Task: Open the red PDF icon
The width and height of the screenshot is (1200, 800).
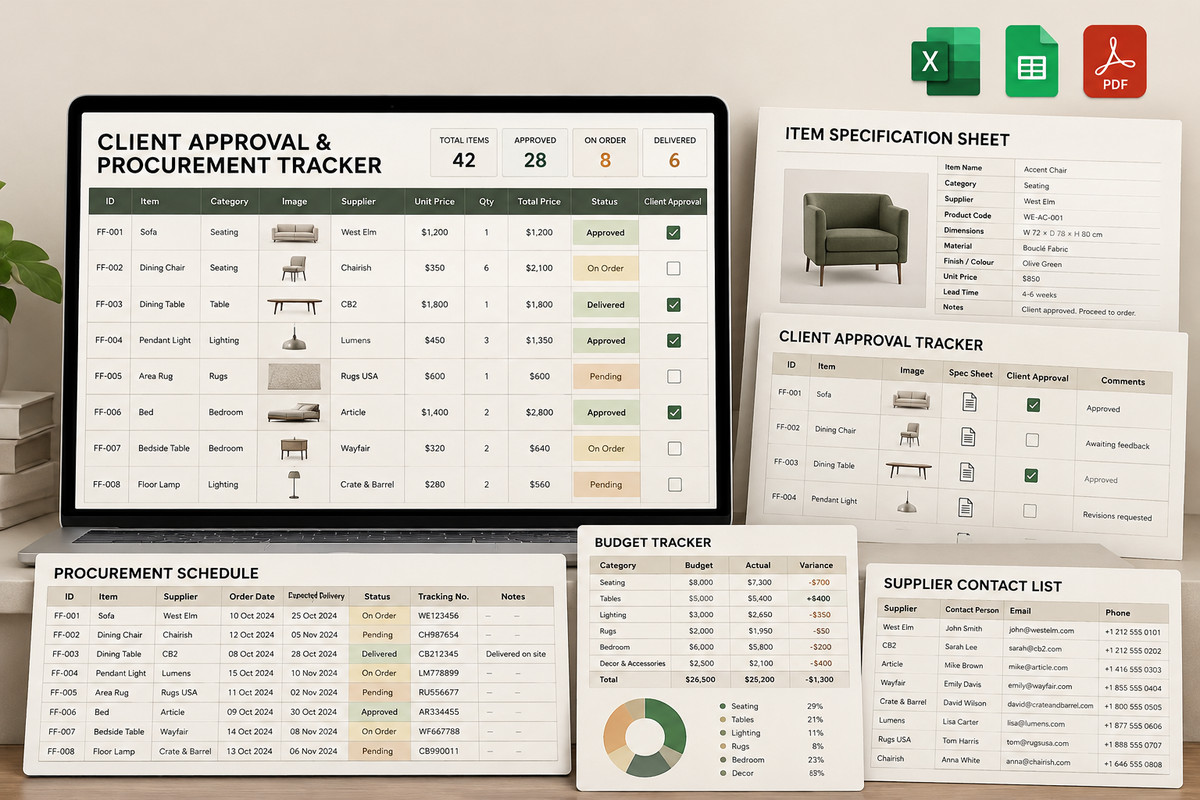Action: click(x=1114, y=62)
